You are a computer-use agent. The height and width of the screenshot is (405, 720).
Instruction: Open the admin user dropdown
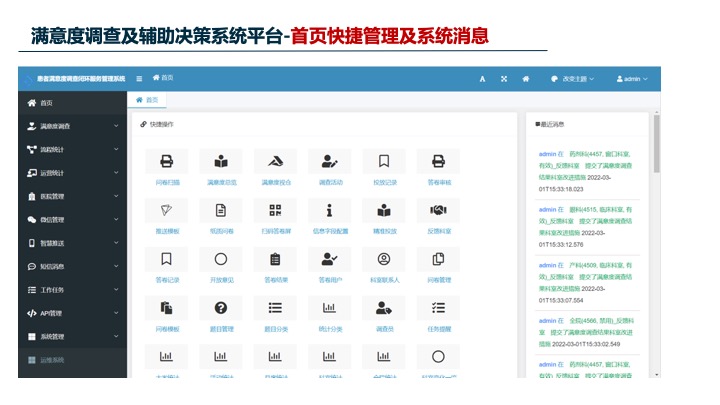tap(632, 79)
